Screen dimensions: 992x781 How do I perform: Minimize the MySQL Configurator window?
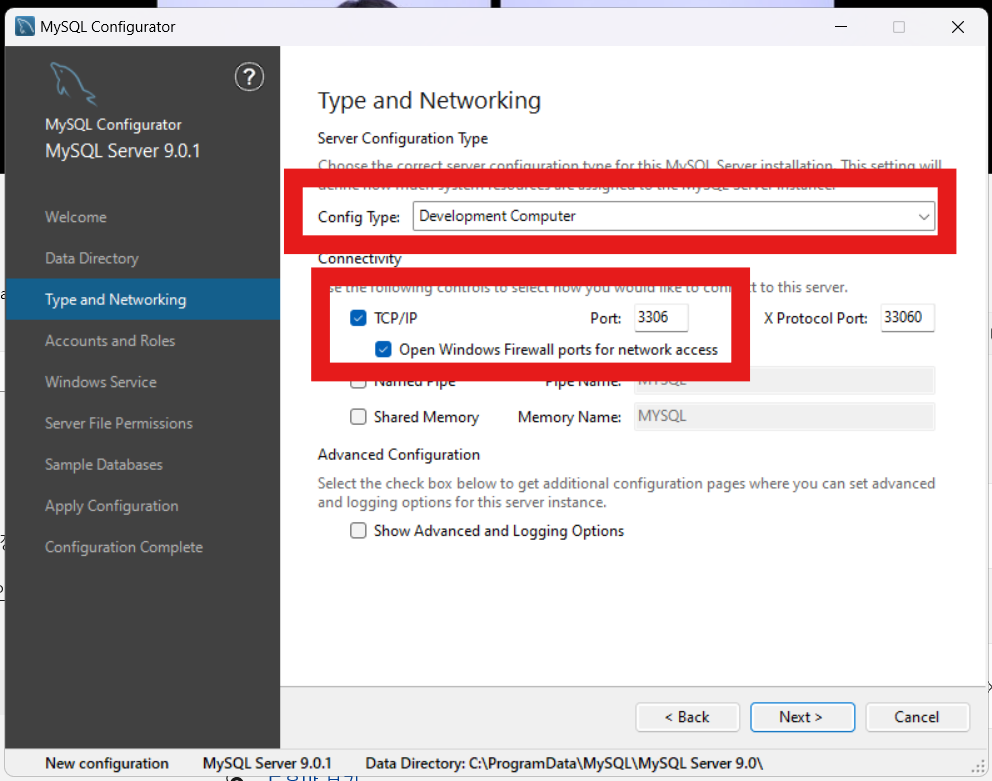841,27
